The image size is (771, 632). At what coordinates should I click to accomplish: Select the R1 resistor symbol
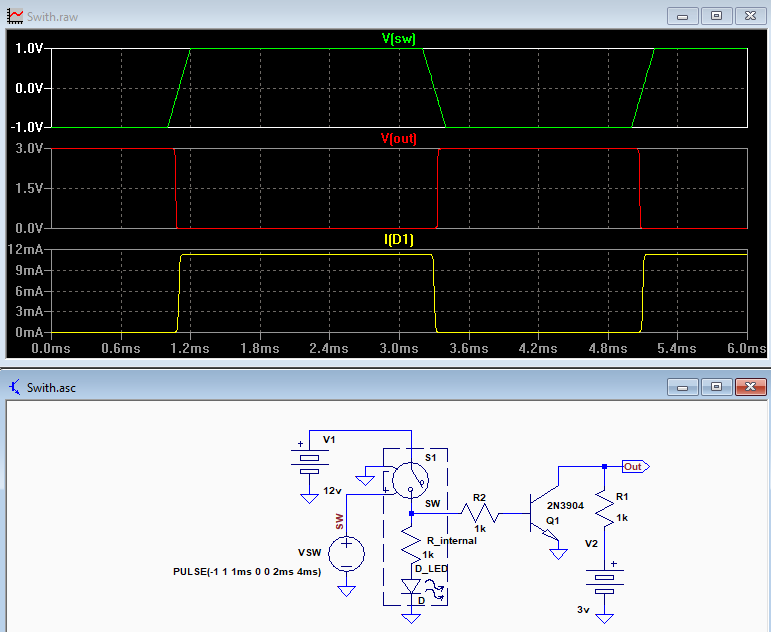[604, 509]
